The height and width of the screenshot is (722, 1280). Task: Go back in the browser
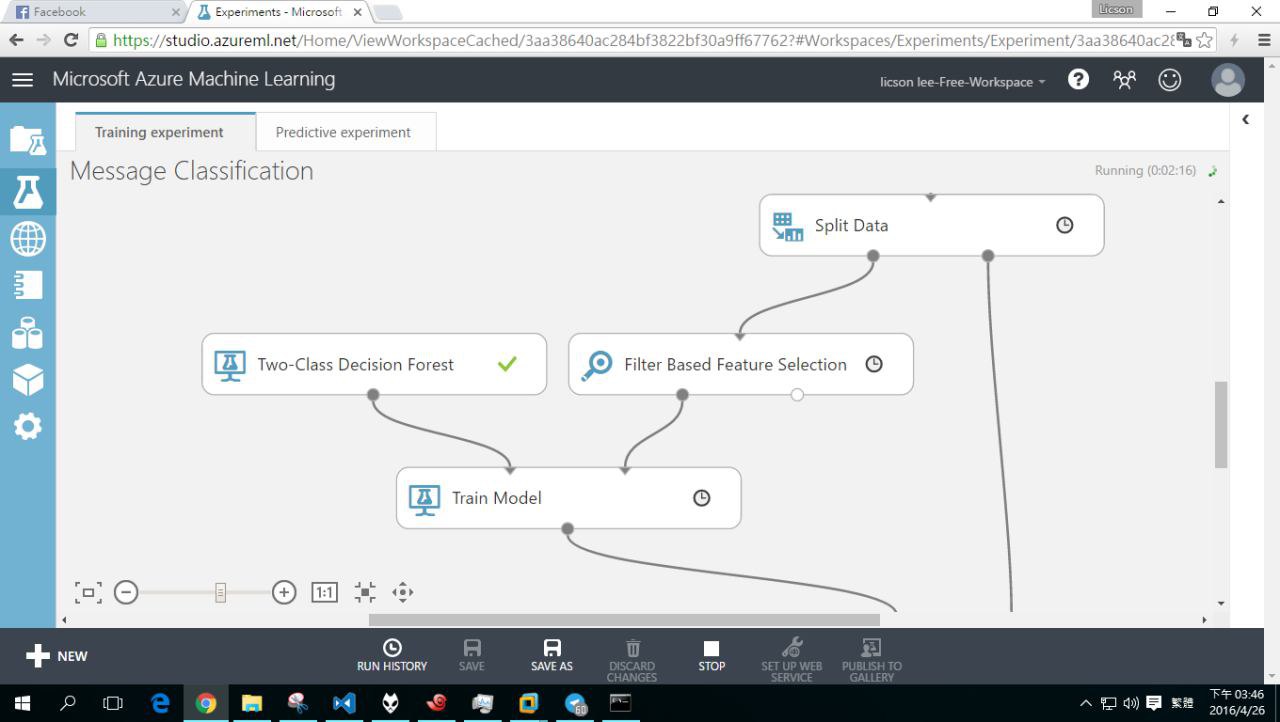[x=16, y=40]
